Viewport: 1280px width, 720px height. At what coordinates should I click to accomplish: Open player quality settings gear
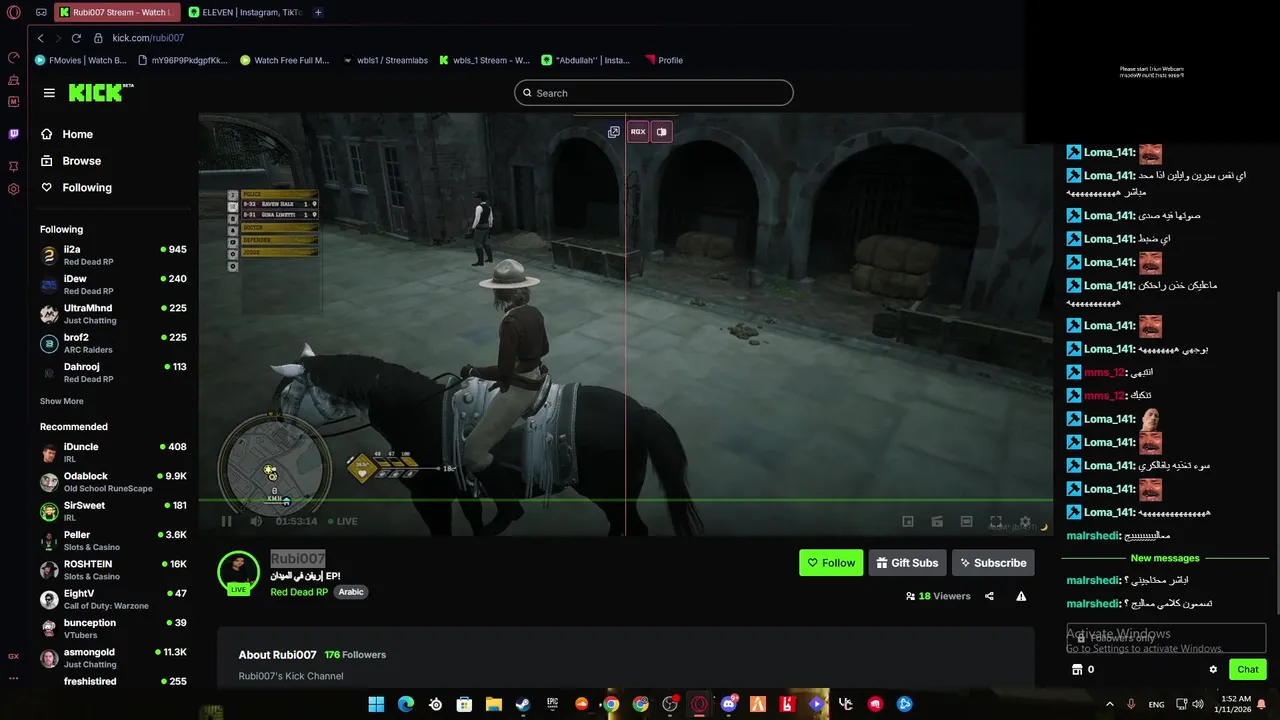pos(1025,521)
